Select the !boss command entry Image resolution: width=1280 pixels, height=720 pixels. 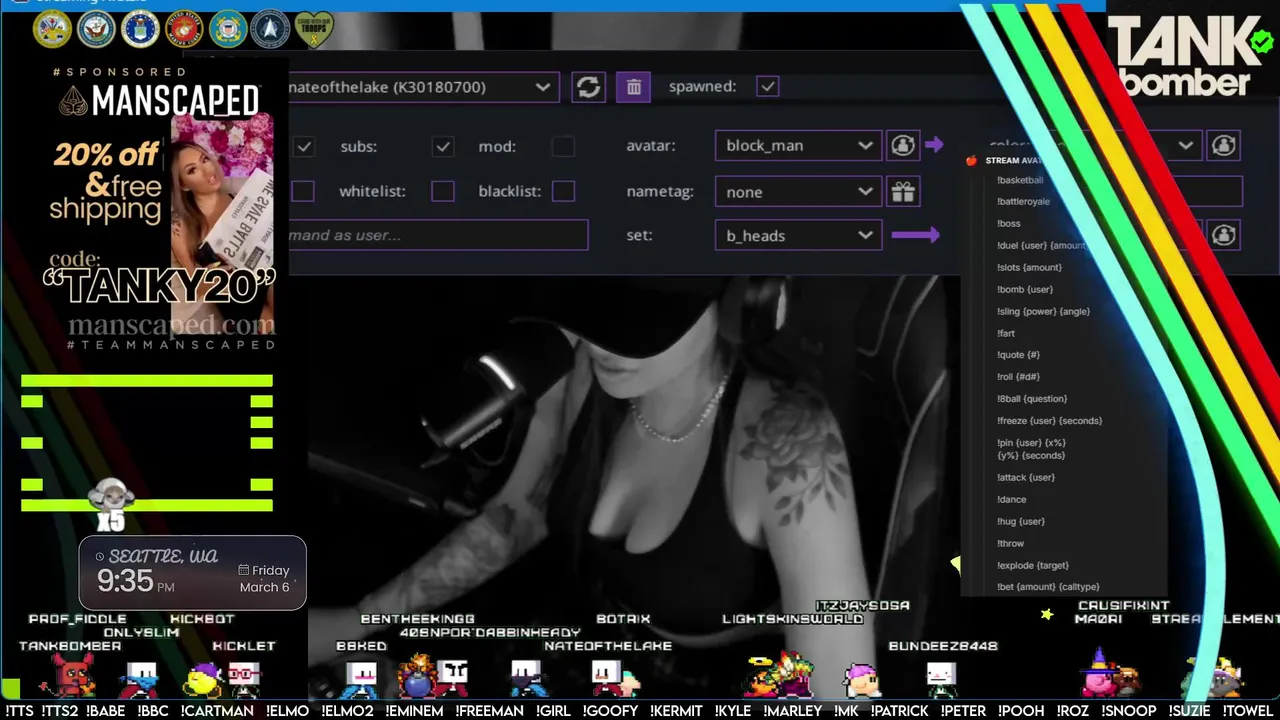(1008, 224)
